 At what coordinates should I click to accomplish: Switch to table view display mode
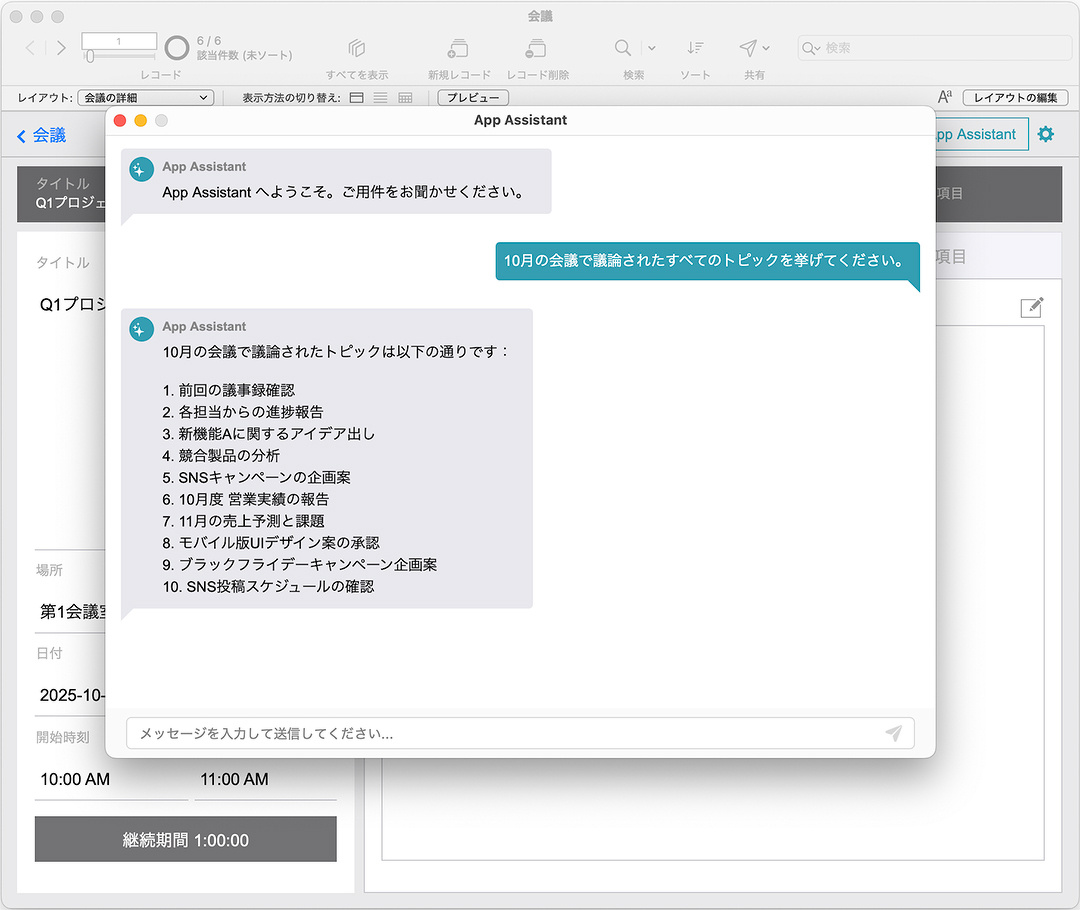coord(405,98)
